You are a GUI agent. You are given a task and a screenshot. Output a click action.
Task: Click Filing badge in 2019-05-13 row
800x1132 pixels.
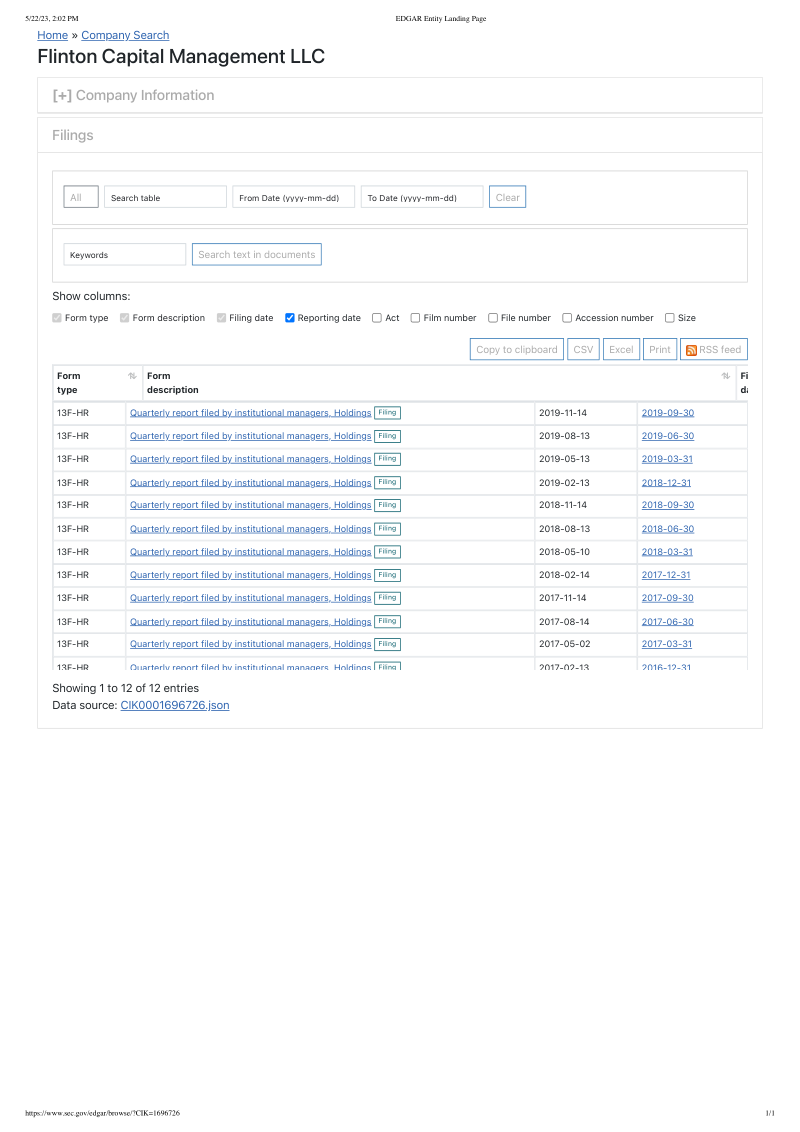(x=388, y=459)
